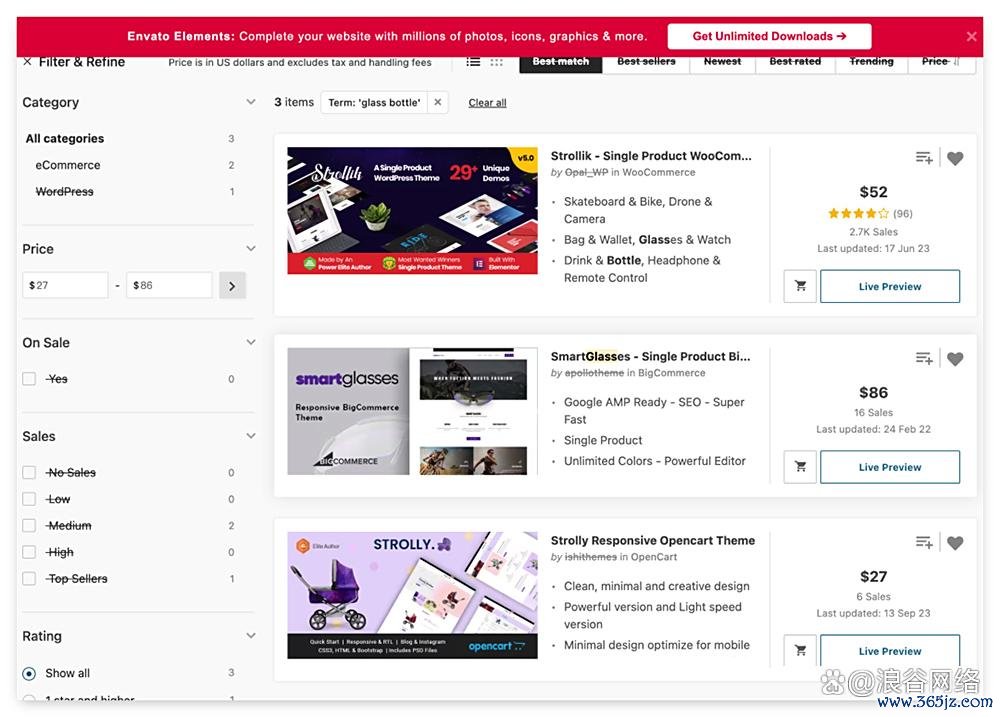Clear all applied filters
The width and height of the screenshot is (1000, 717).
point(487,103)
